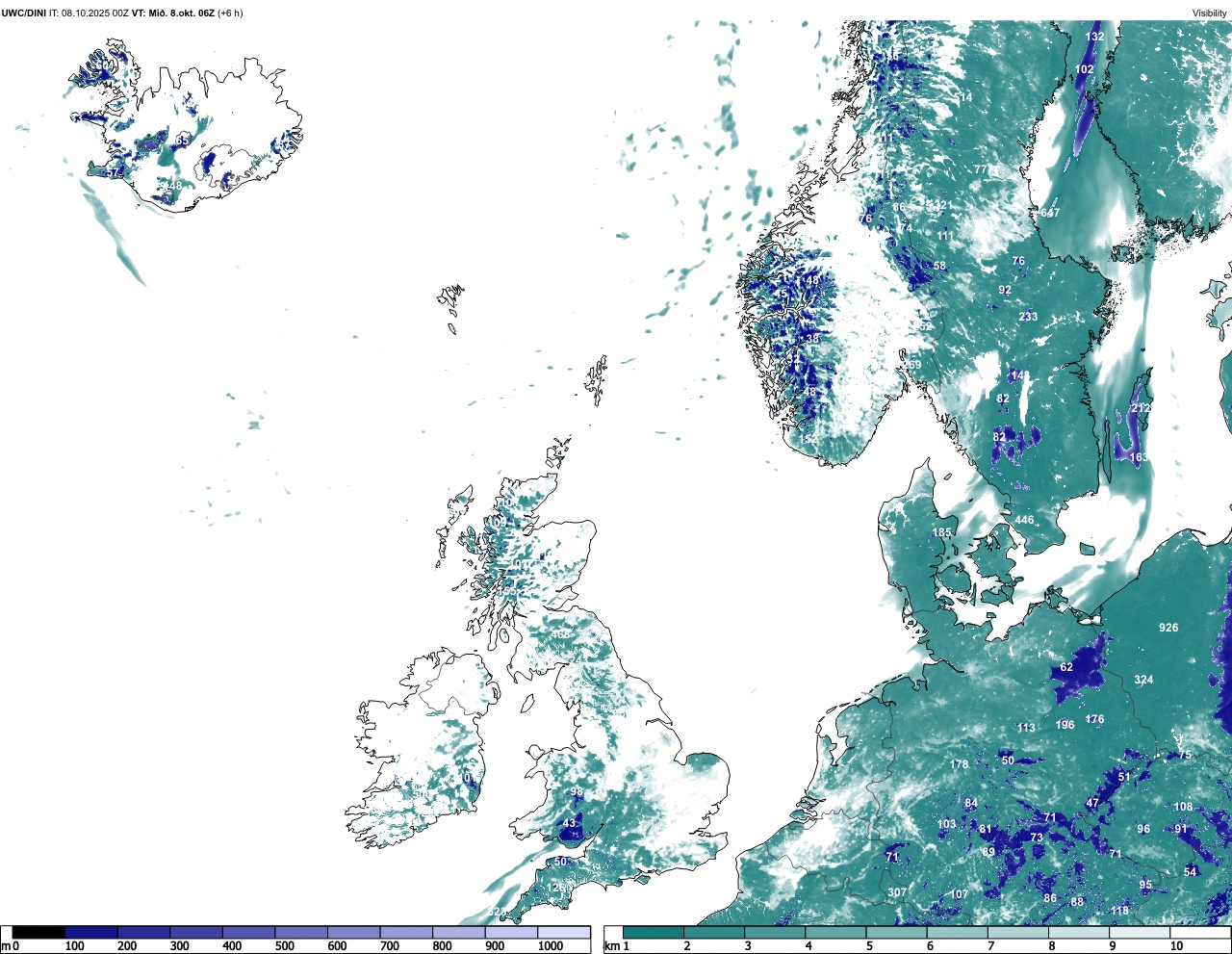Click the '7' tick on the km legend
Image resolution: width=1232 pixels, height=954 pixels.
(x=991, y=946)
